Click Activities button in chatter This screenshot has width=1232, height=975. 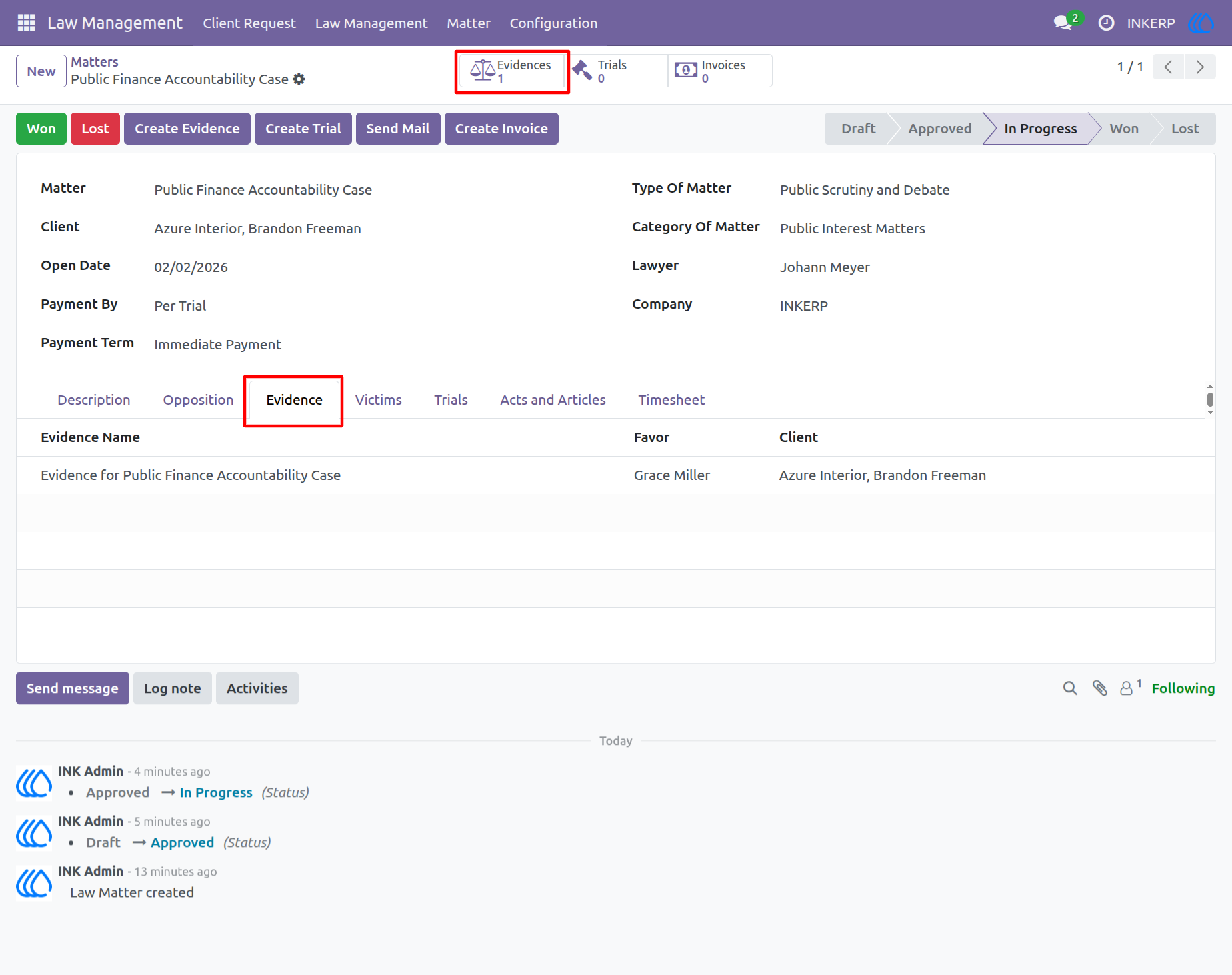257,688
